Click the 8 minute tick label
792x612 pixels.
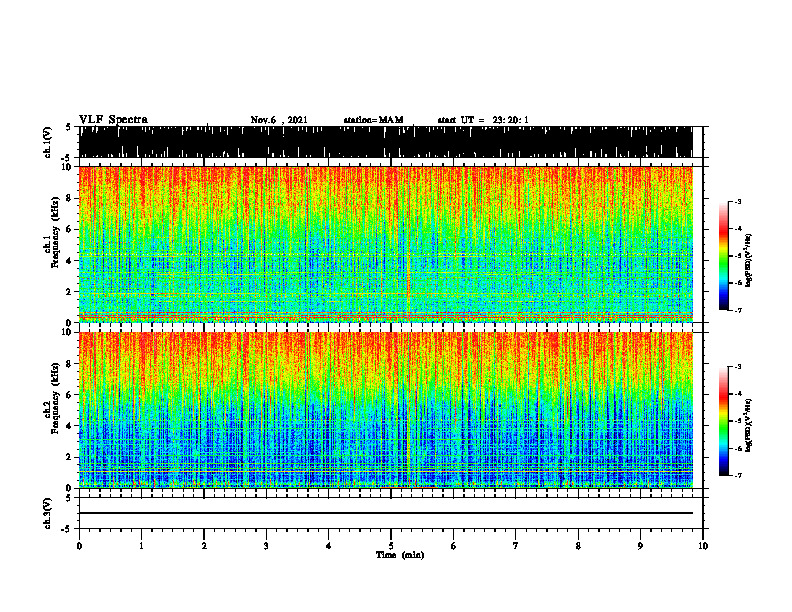(x=578, y=546)
